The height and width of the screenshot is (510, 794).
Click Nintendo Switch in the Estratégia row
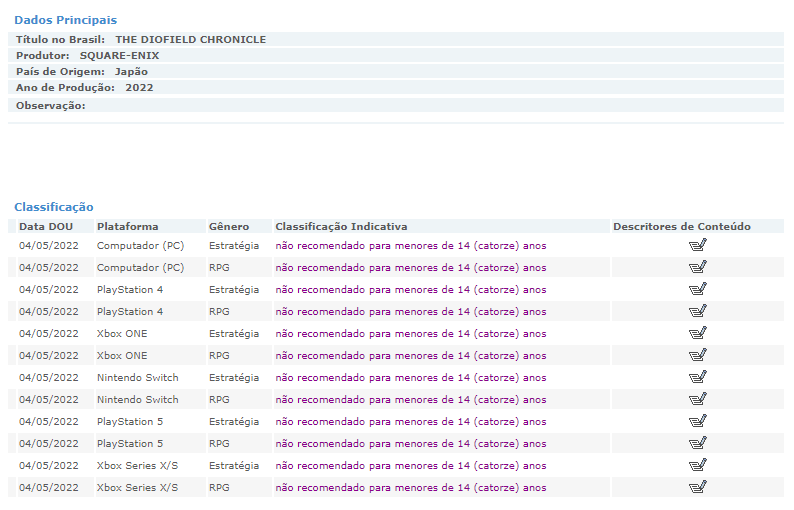[x=138, y=378]
